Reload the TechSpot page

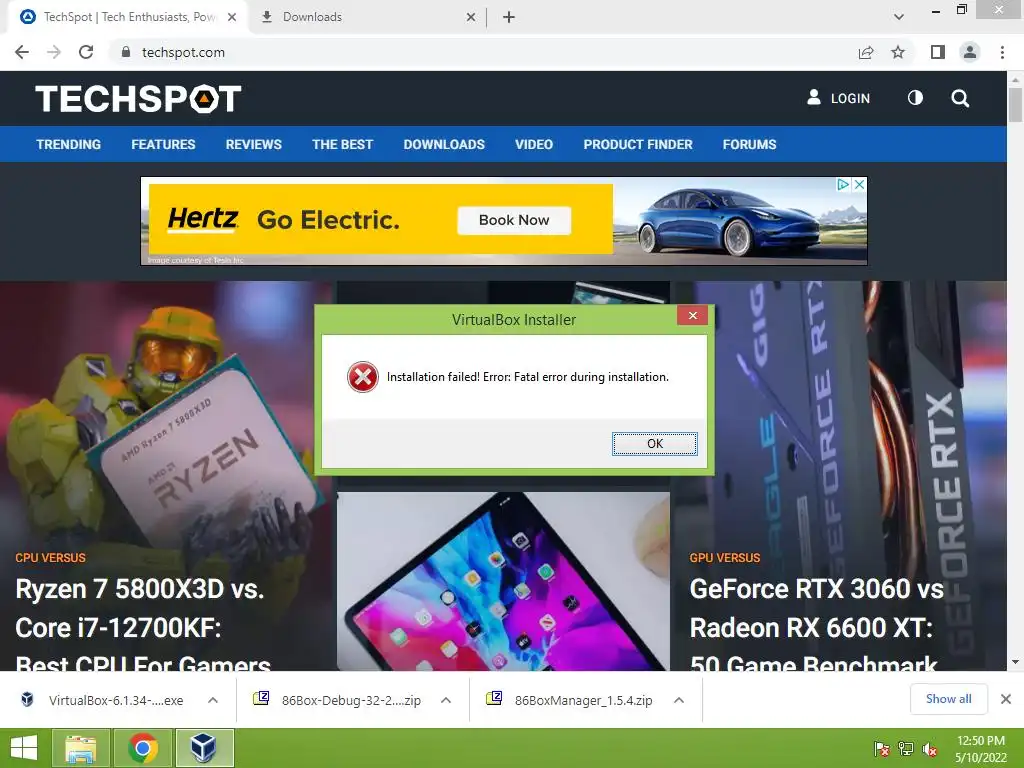tap(86, 52)
